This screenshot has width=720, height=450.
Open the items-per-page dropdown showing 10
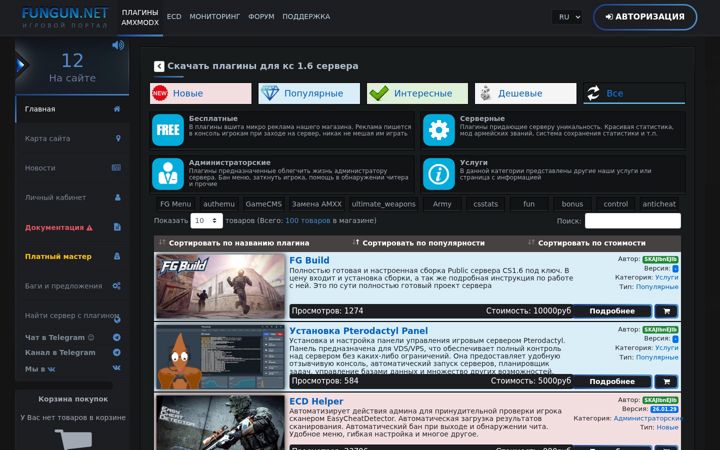[x=207, y=220]
